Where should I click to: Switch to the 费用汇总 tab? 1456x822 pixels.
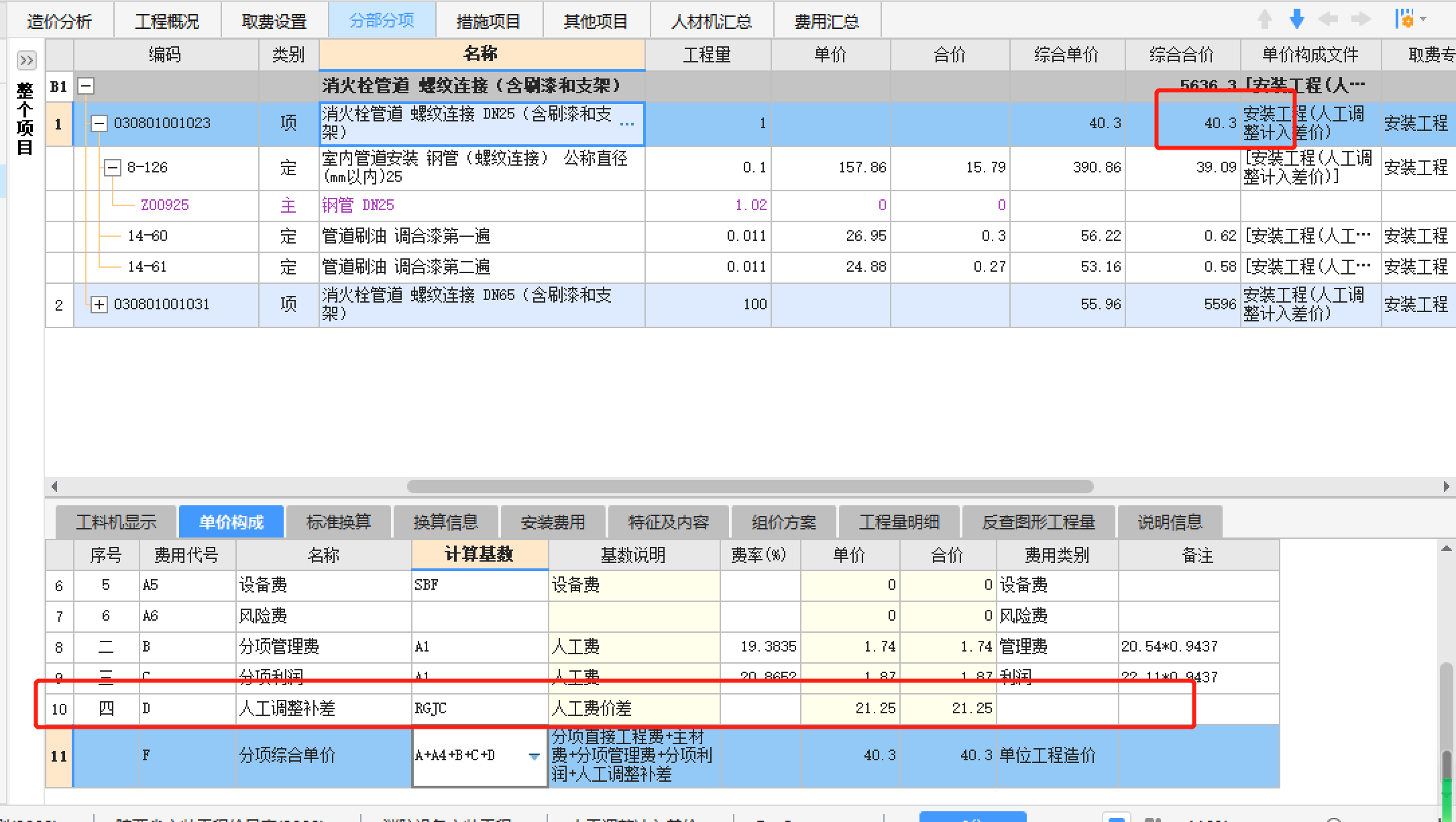click(827, 21)
